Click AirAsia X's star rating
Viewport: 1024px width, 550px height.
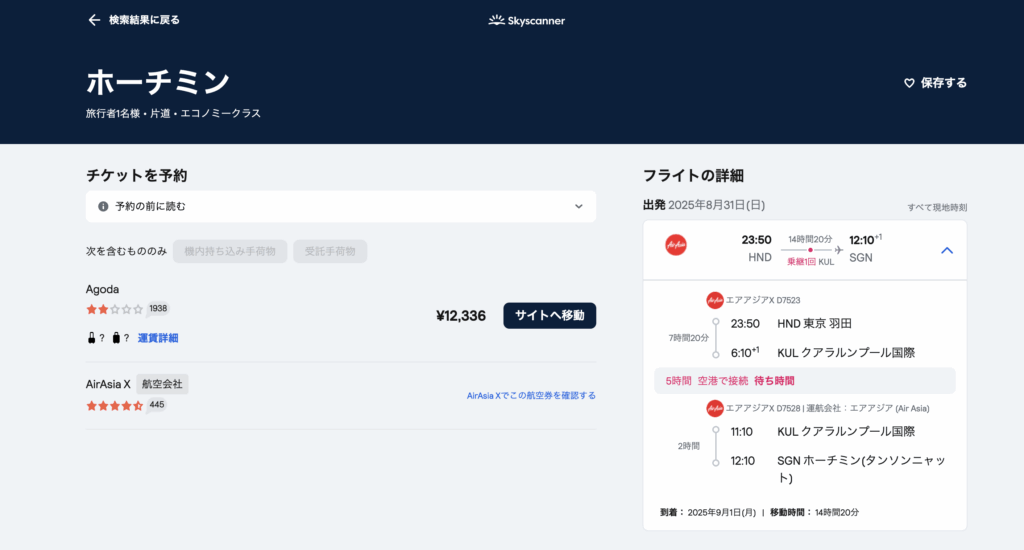point(114,406)
